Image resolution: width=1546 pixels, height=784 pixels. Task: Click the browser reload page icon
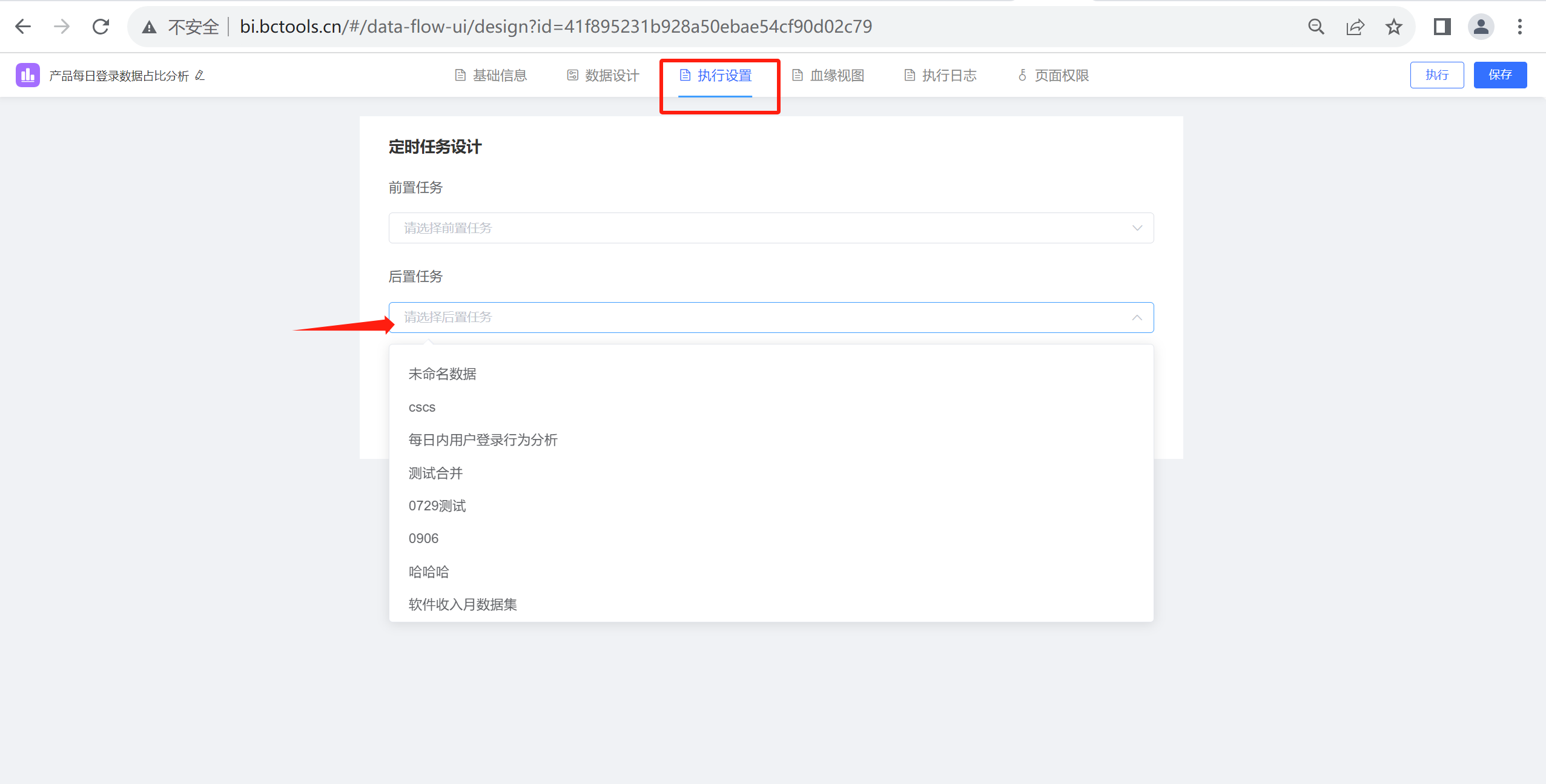(101, 27)
